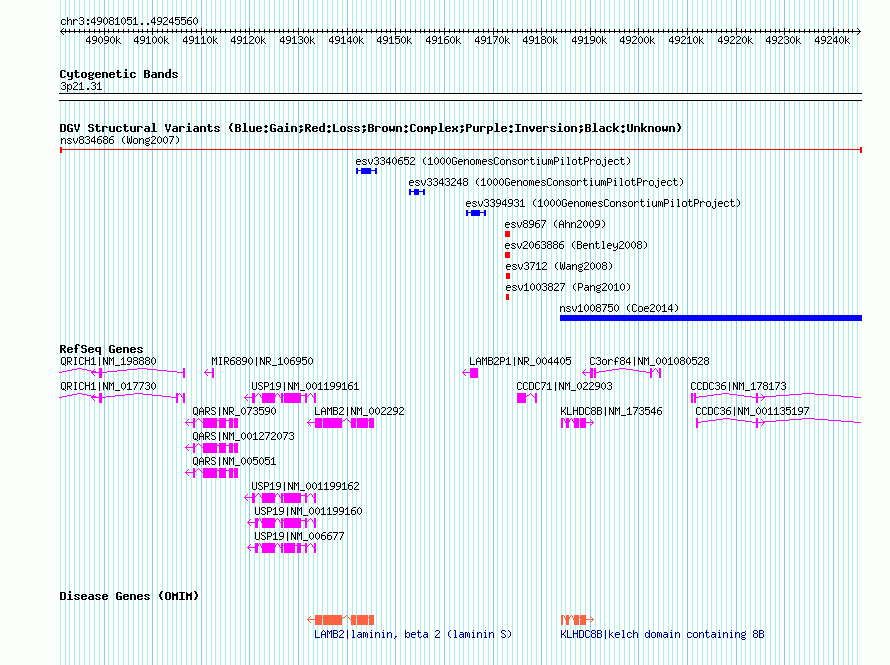Click the MIR6890 gene glyph
Viewport: 890px width, 665px height.
pyautogui.click(x=209, y=373)
